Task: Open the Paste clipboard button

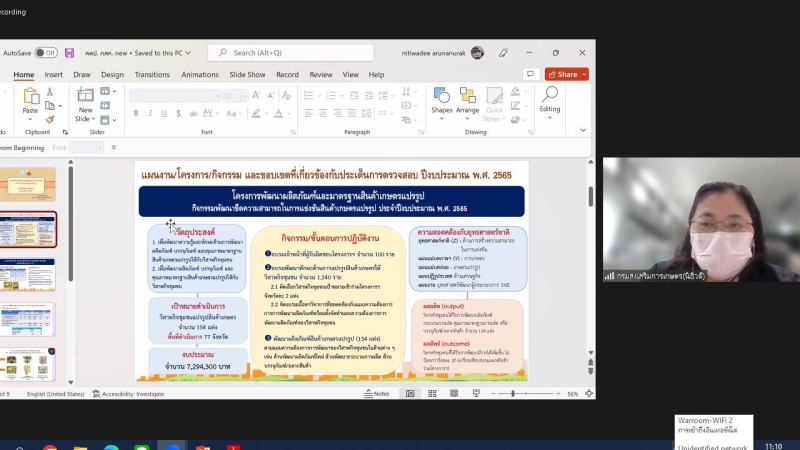Action: pos(31,102)
